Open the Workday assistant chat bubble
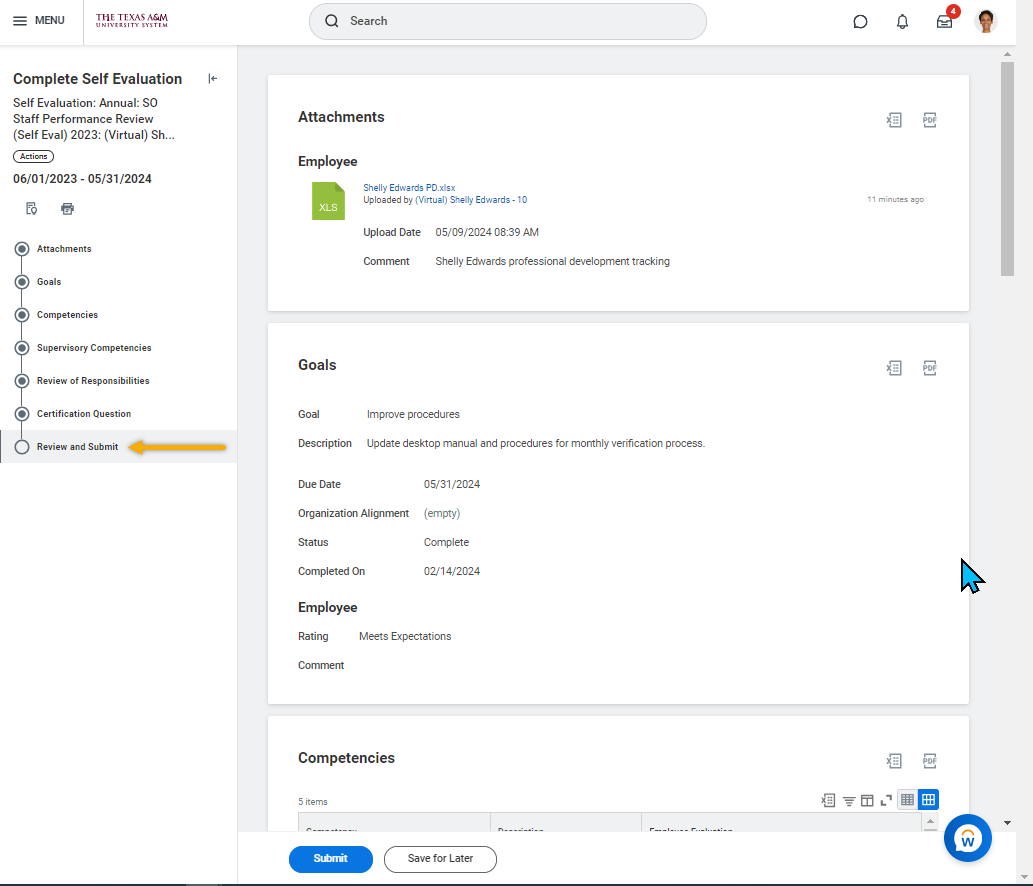The height and width of the screenshot is (886, 1033). [967, 838]
